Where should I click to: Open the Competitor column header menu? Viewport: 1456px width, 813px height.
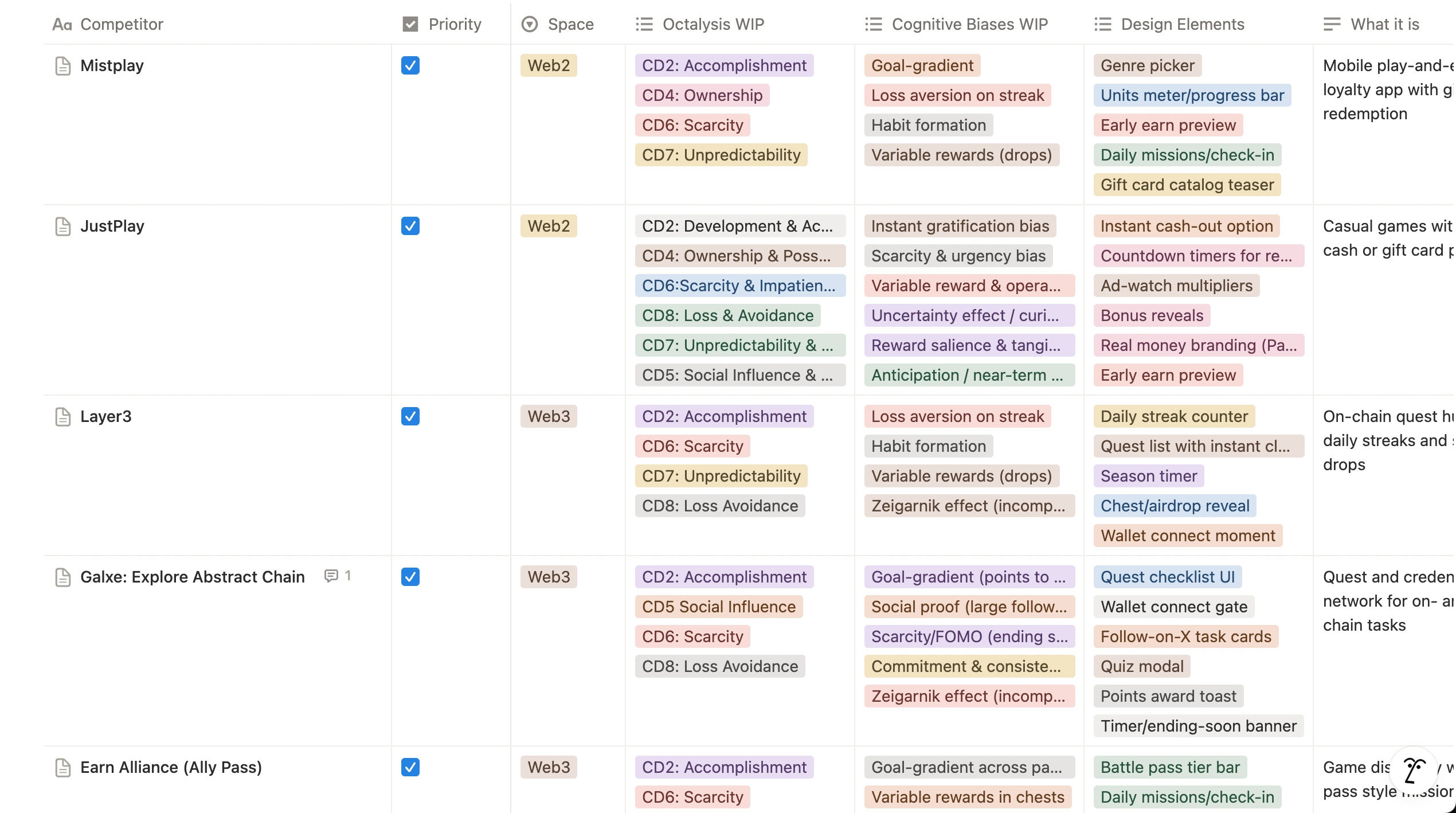(218, 24)
